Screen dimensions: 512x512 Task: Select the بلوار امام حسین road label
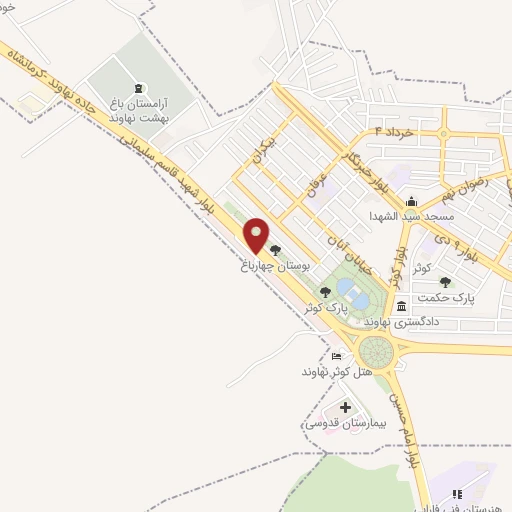pyautogui.click(x=404, y=431)
